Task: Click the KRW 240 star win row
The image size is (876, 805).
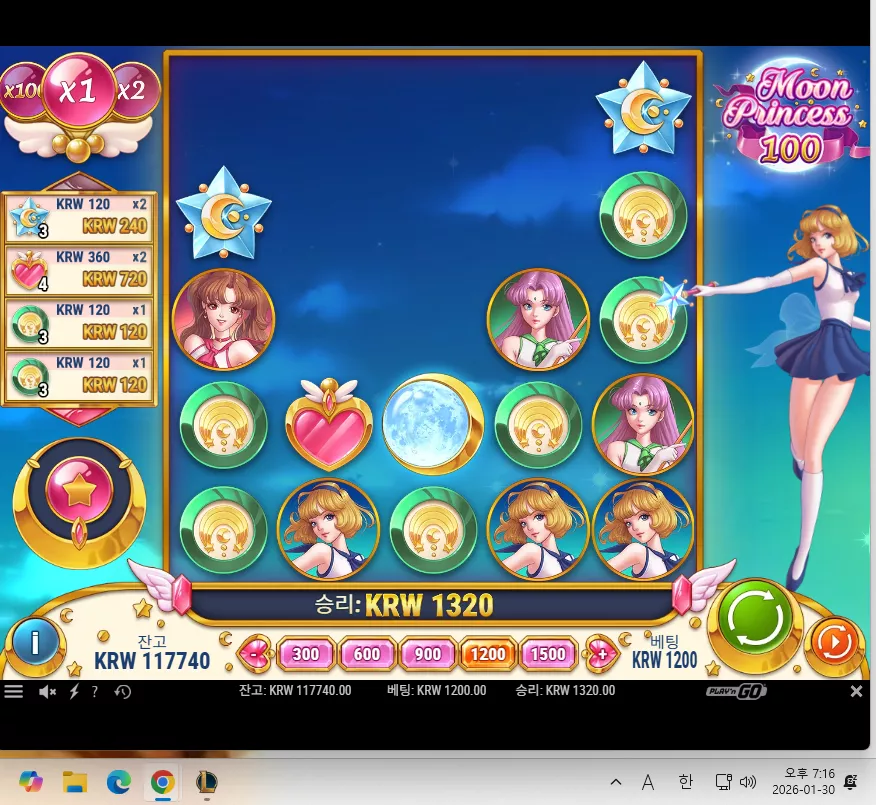Action: click(x=79, y=217)
